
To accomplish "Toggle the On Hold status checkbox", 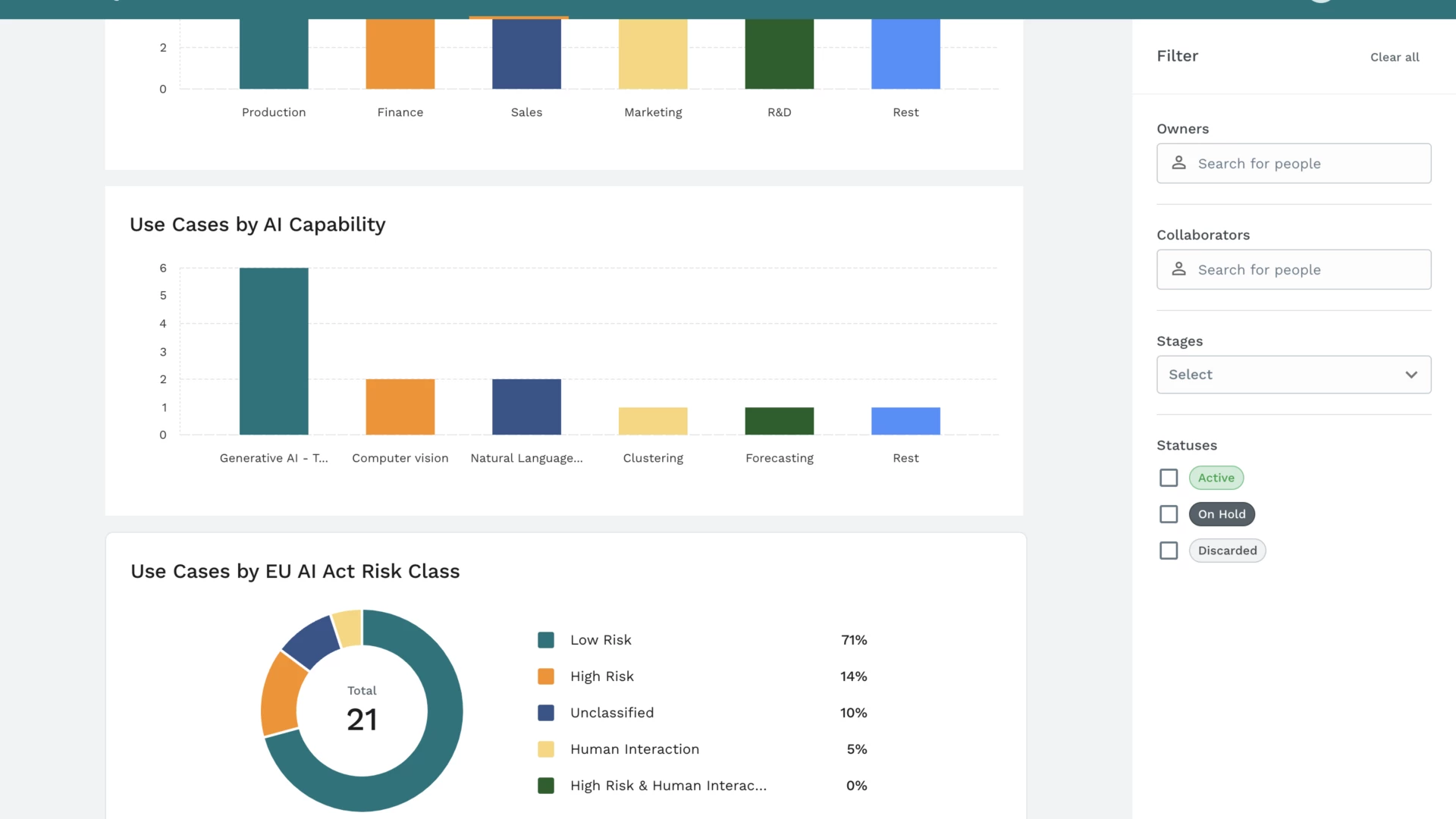I will (1169, 514).
